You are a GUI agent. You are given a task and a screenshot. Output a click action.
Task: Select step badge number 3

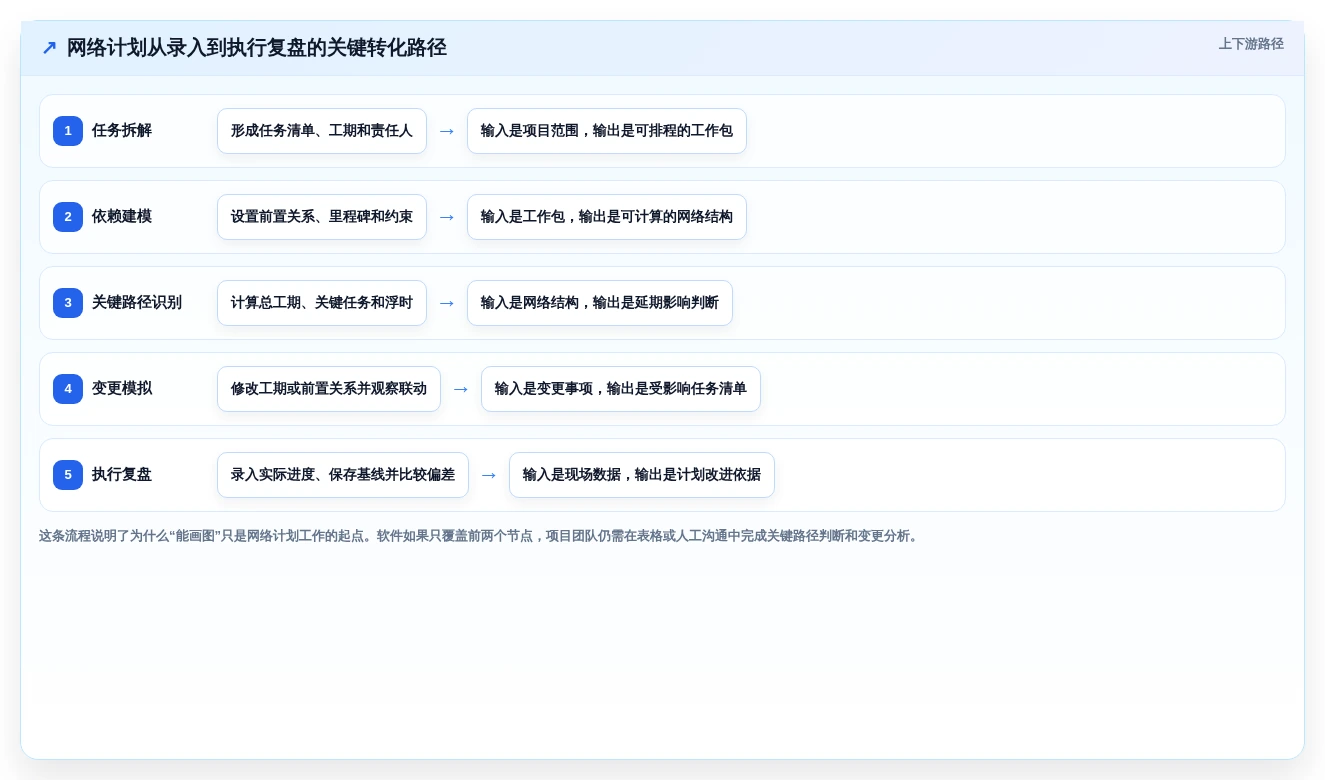pyautogui.click(x=68, y=303)
